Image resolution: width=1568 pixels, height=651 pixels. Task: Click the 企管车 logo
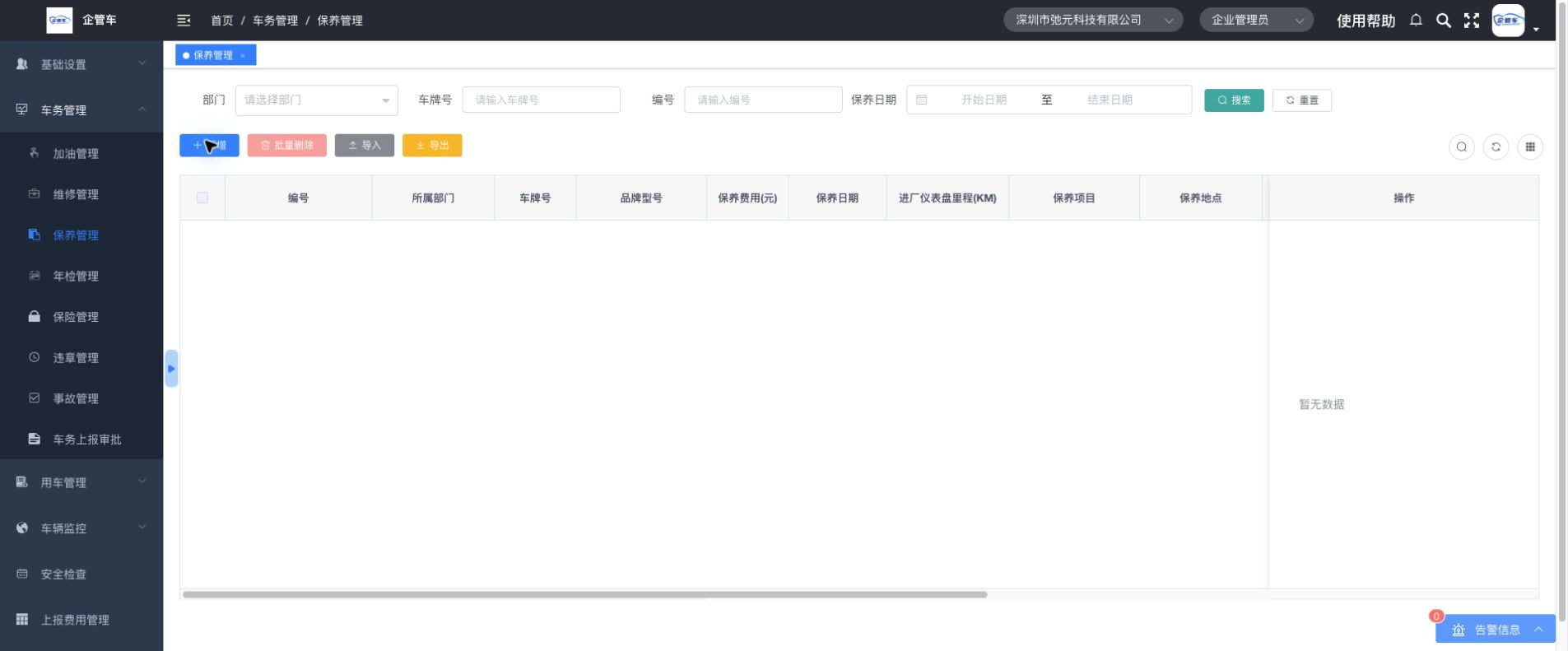point(59,21)
